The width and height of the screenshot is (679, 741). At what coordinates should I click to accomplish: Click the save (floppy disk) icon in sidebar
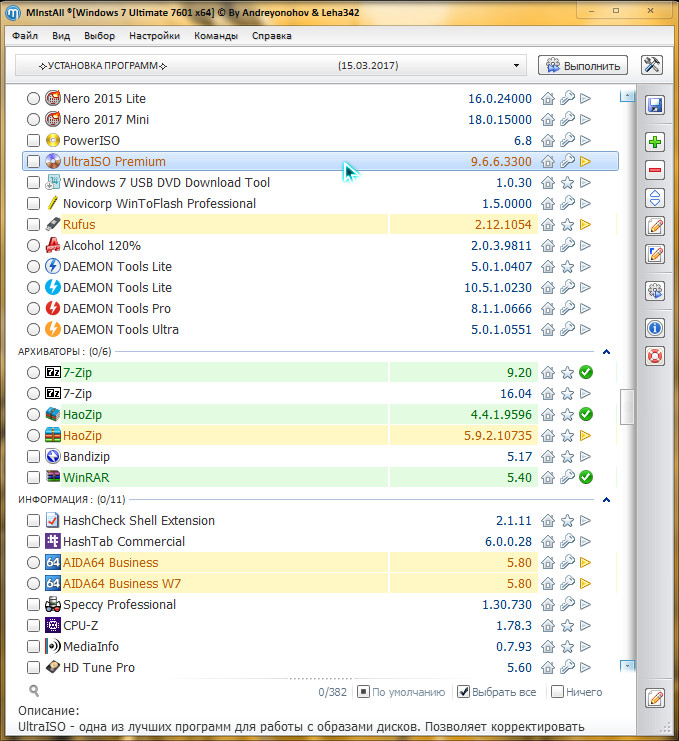[655, 105]
